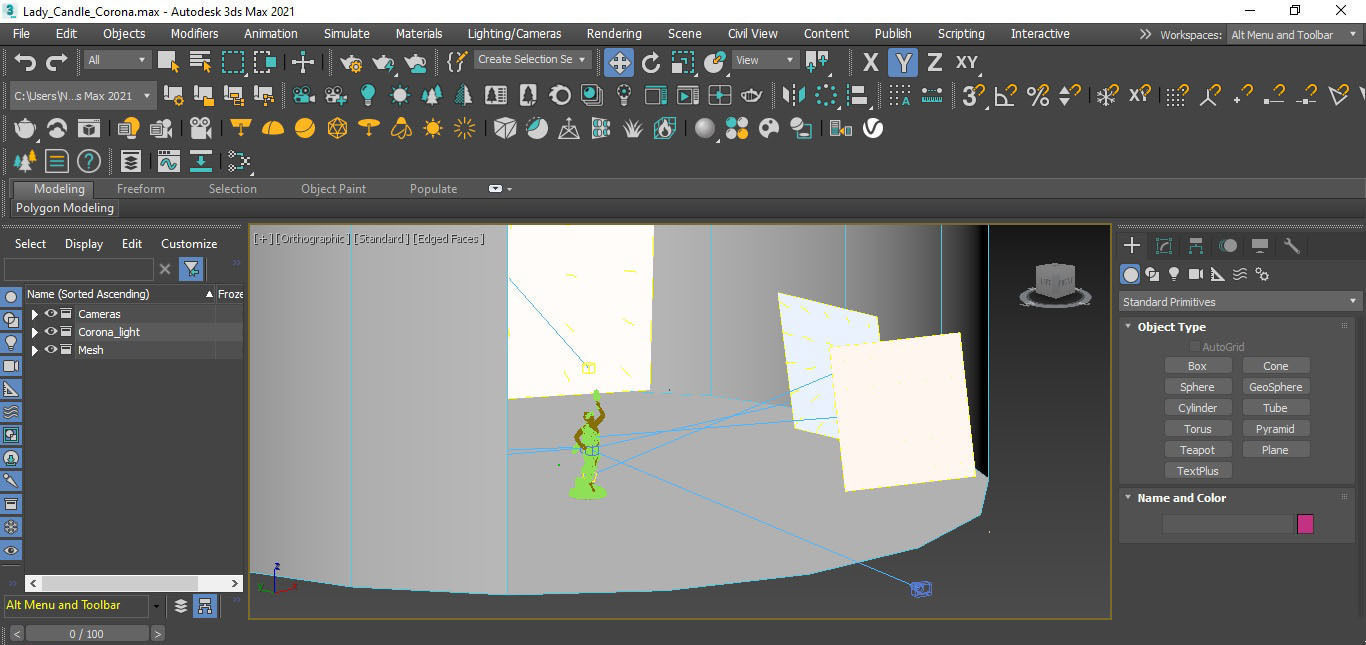Click the help question mark icon

point(89,161)
